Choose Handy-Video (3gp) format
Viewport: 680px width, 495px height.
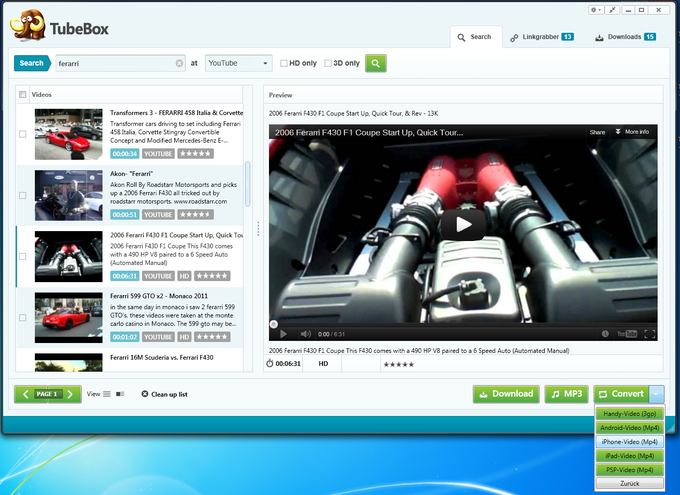pos(629,413)
